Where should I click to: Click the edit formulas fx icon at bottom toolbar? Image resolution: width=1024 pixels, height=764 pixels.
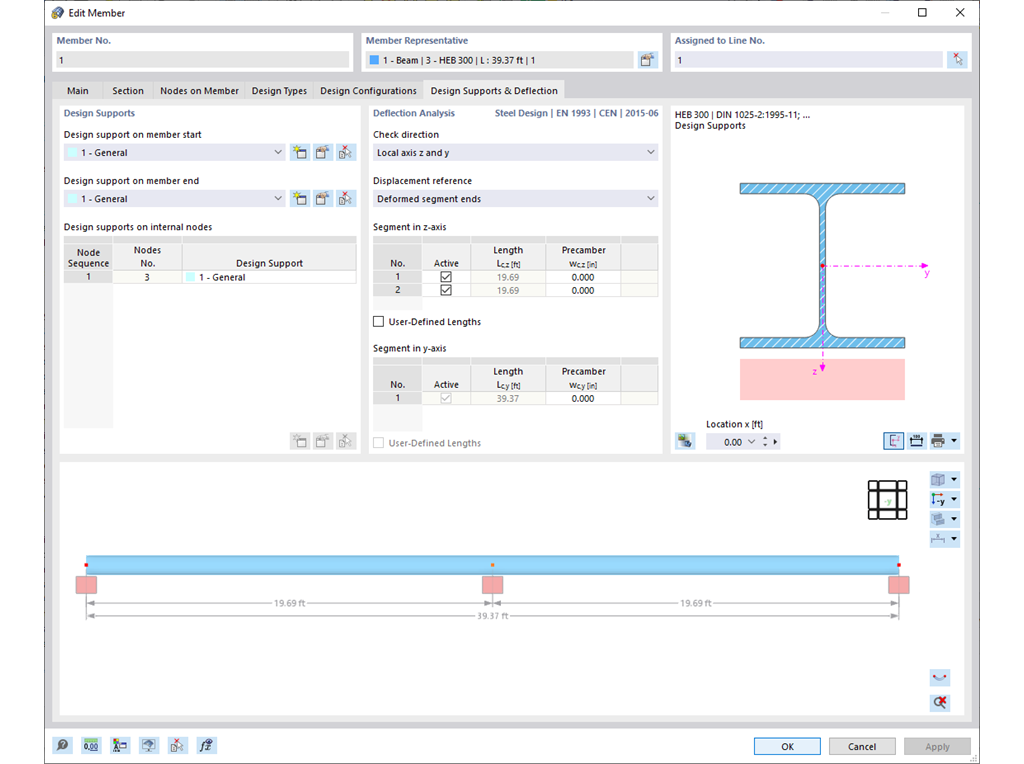(x=207, y=745)
